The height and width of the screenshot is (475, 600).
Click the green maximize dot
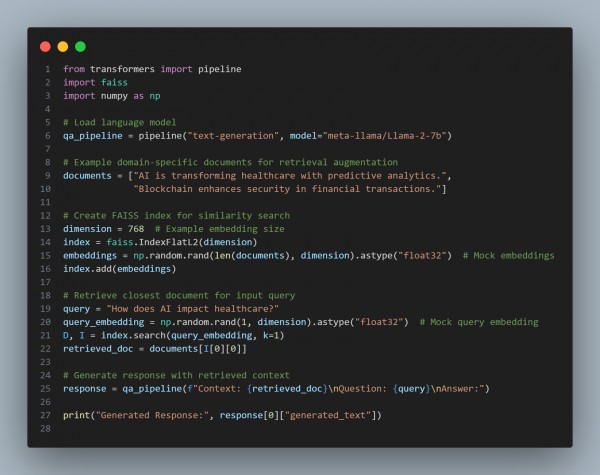pos(80,47)
